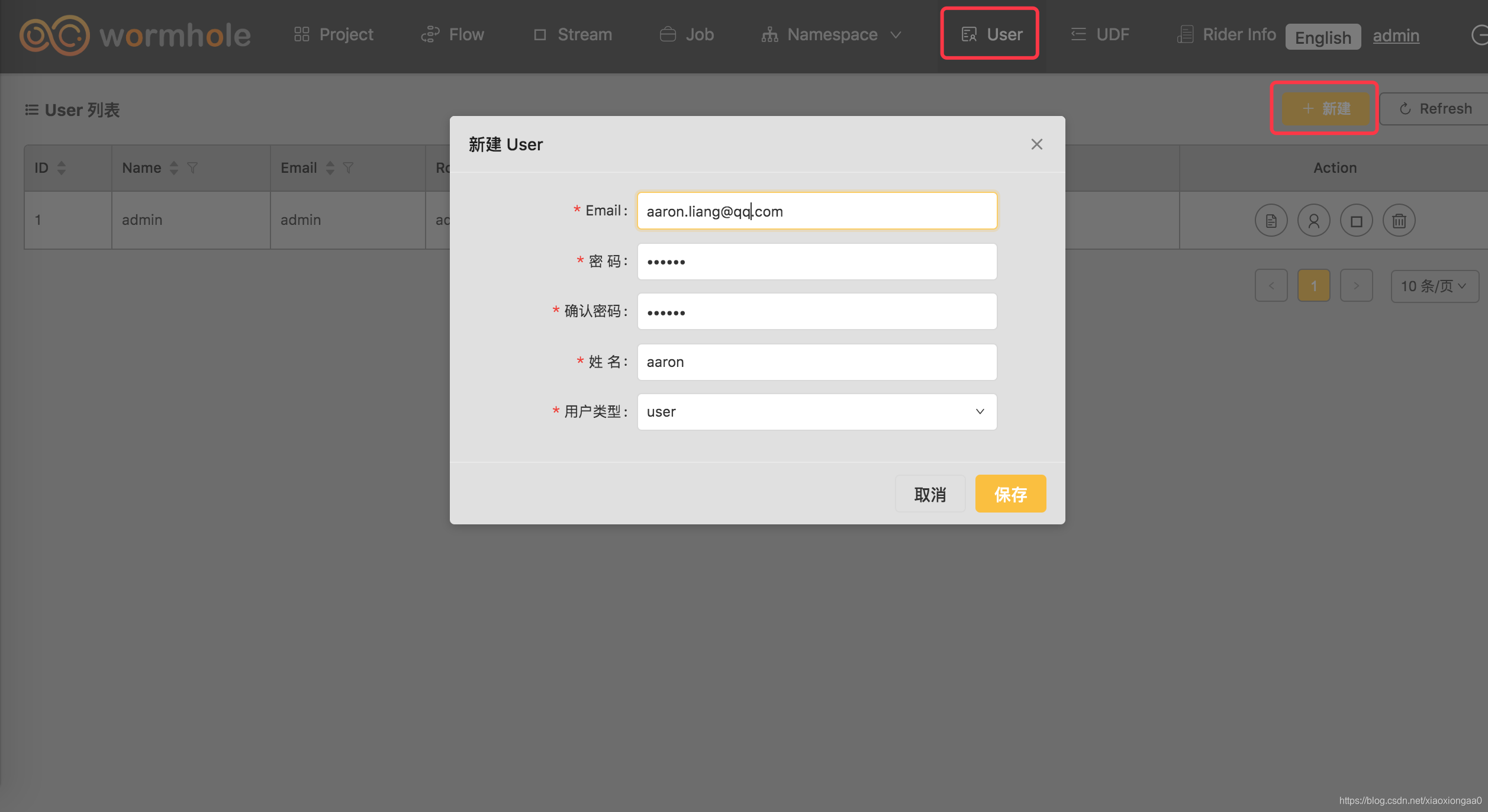Focus the 姓名 name input field
The width and height of the screenshot is (1488, 812).
[x=816, y=362]
